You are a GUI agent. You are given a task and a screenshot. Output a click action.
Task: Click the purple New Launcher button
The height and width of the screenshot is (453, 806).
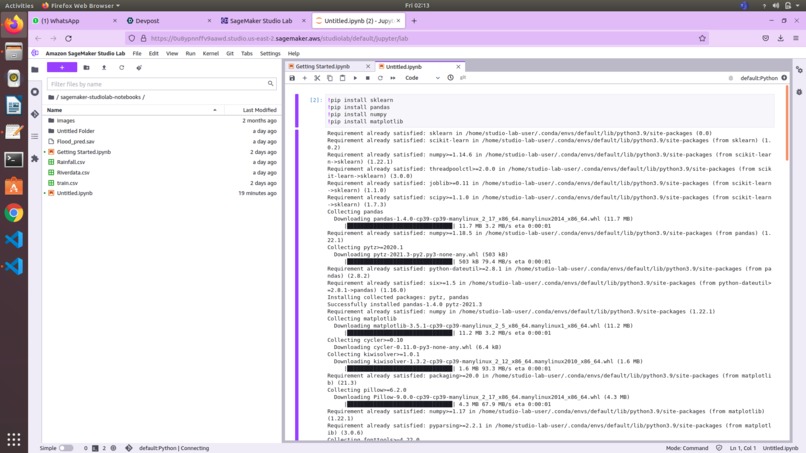coord(62,67)
